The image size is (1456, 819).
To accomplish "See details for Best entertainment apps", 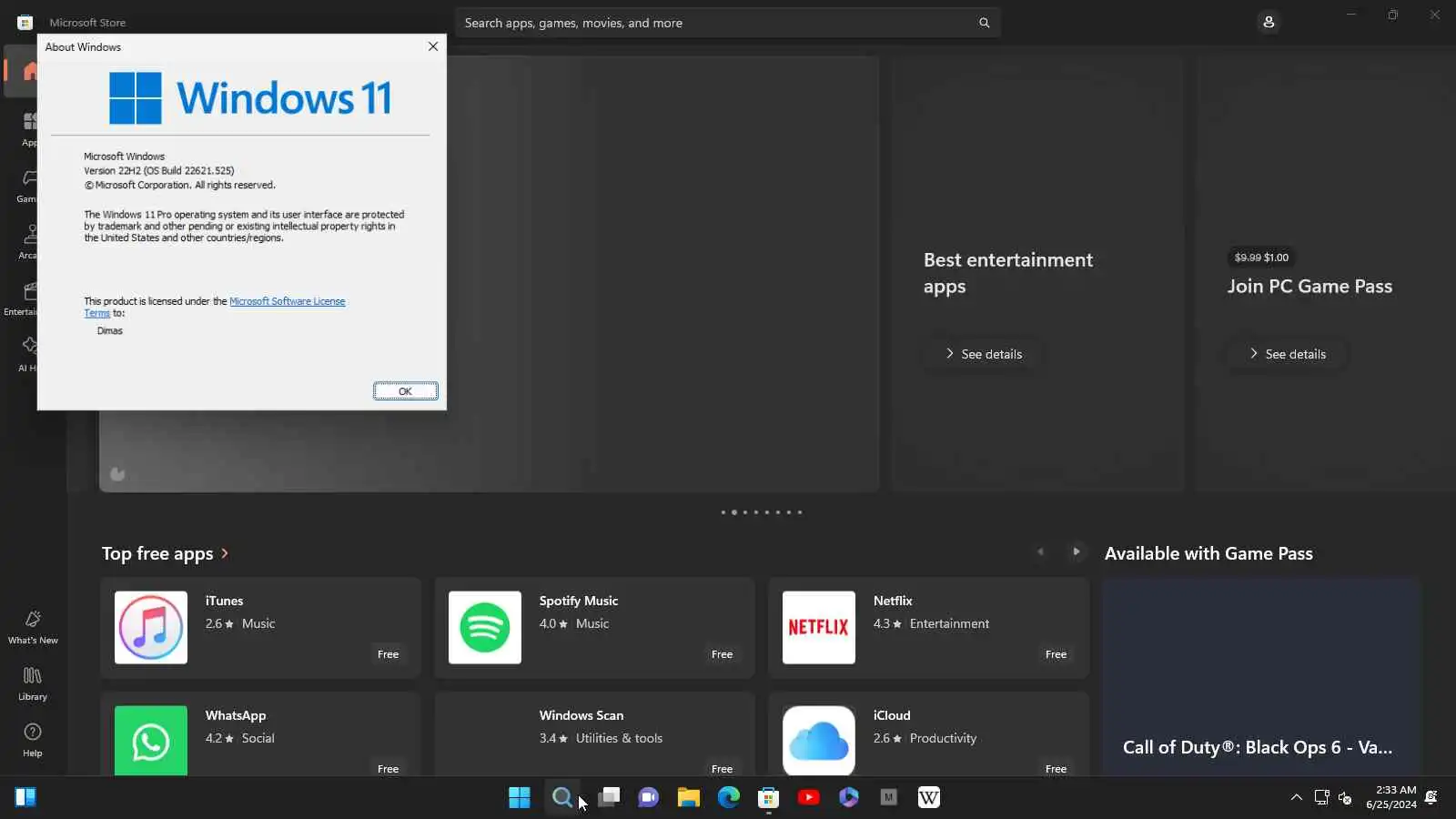I will point(984,354).
